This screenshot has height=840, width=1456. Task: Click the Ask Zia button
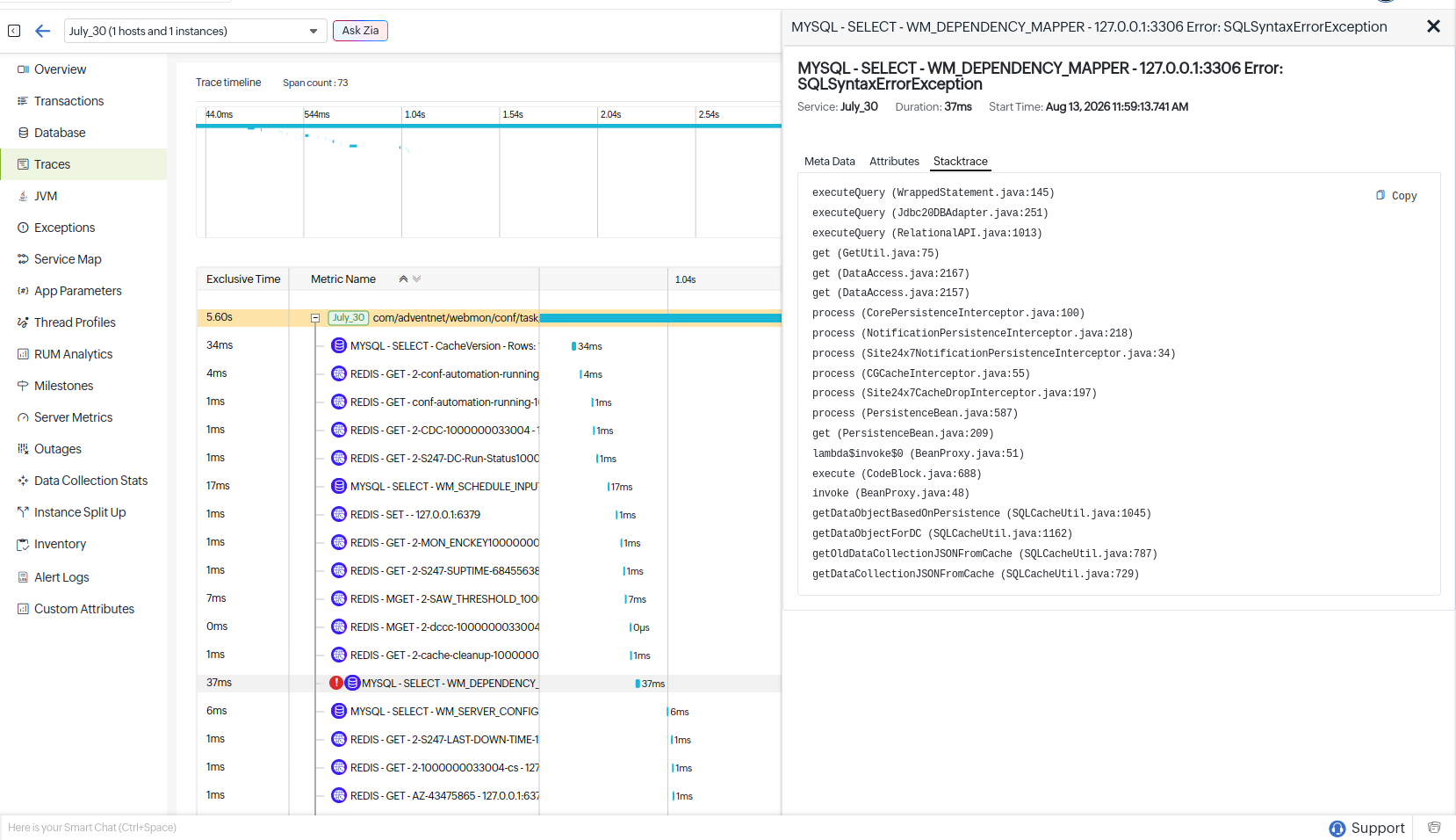pyautogui.click(x=360, y=31)
